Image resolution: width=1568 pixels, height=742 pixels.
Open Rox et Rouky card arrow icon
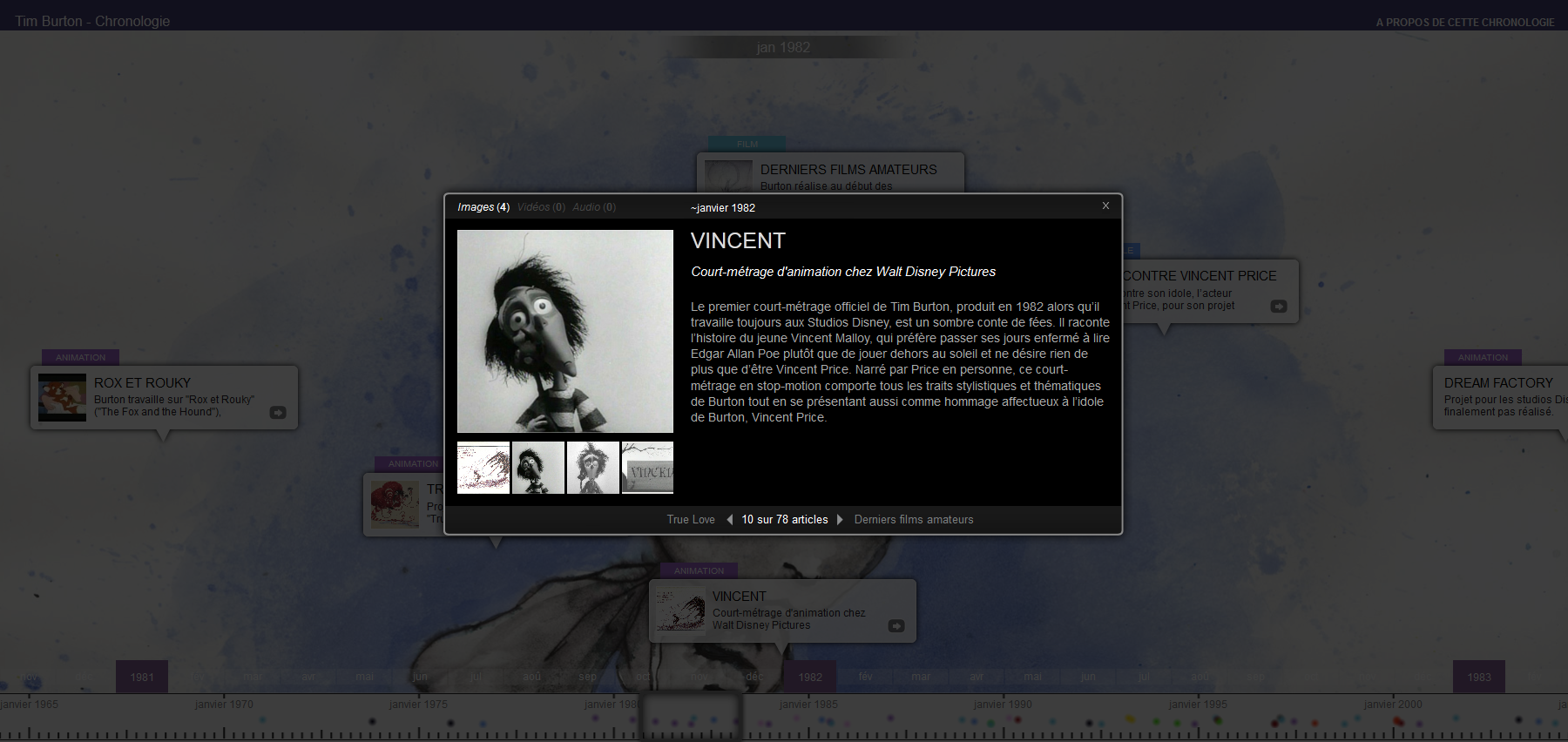tap(278, 413)
